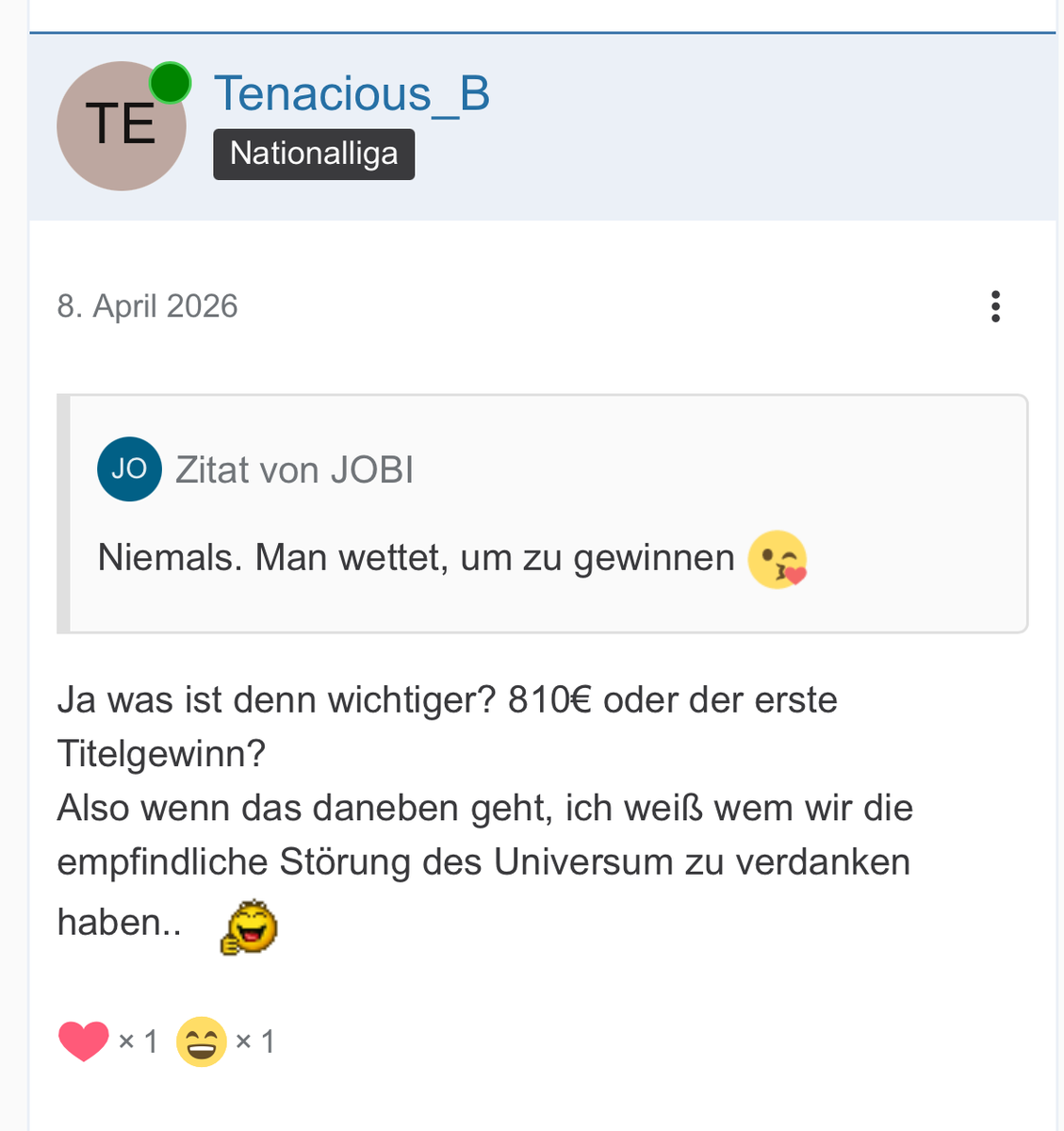Open the Tenacious_B user profile link
This screenshot has width=1064, height=1131.
[x=352, y=93]
